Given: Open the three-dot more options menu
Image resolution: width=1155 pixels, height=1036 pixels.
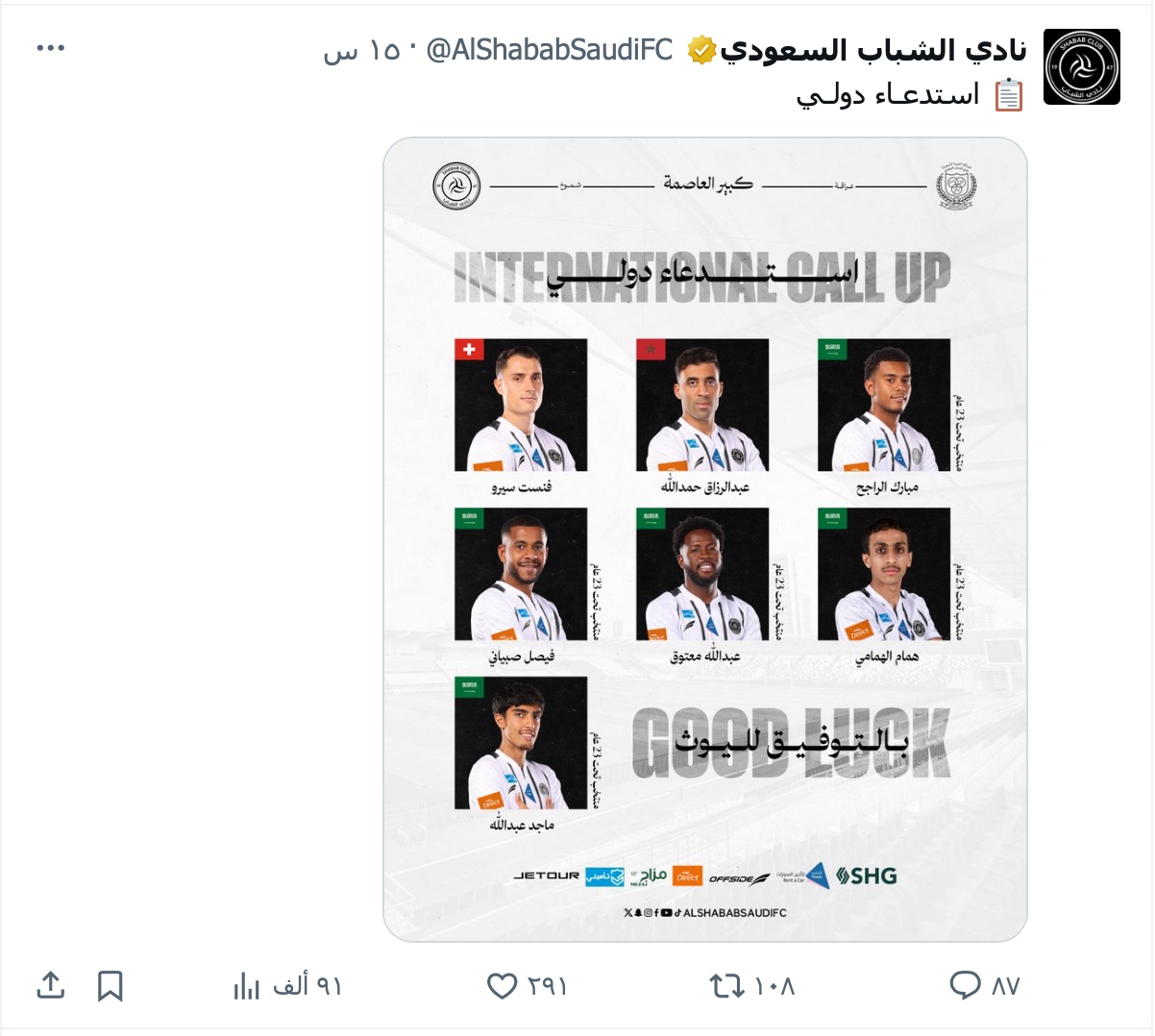Looking at the screenshot, I should [50, 48].
